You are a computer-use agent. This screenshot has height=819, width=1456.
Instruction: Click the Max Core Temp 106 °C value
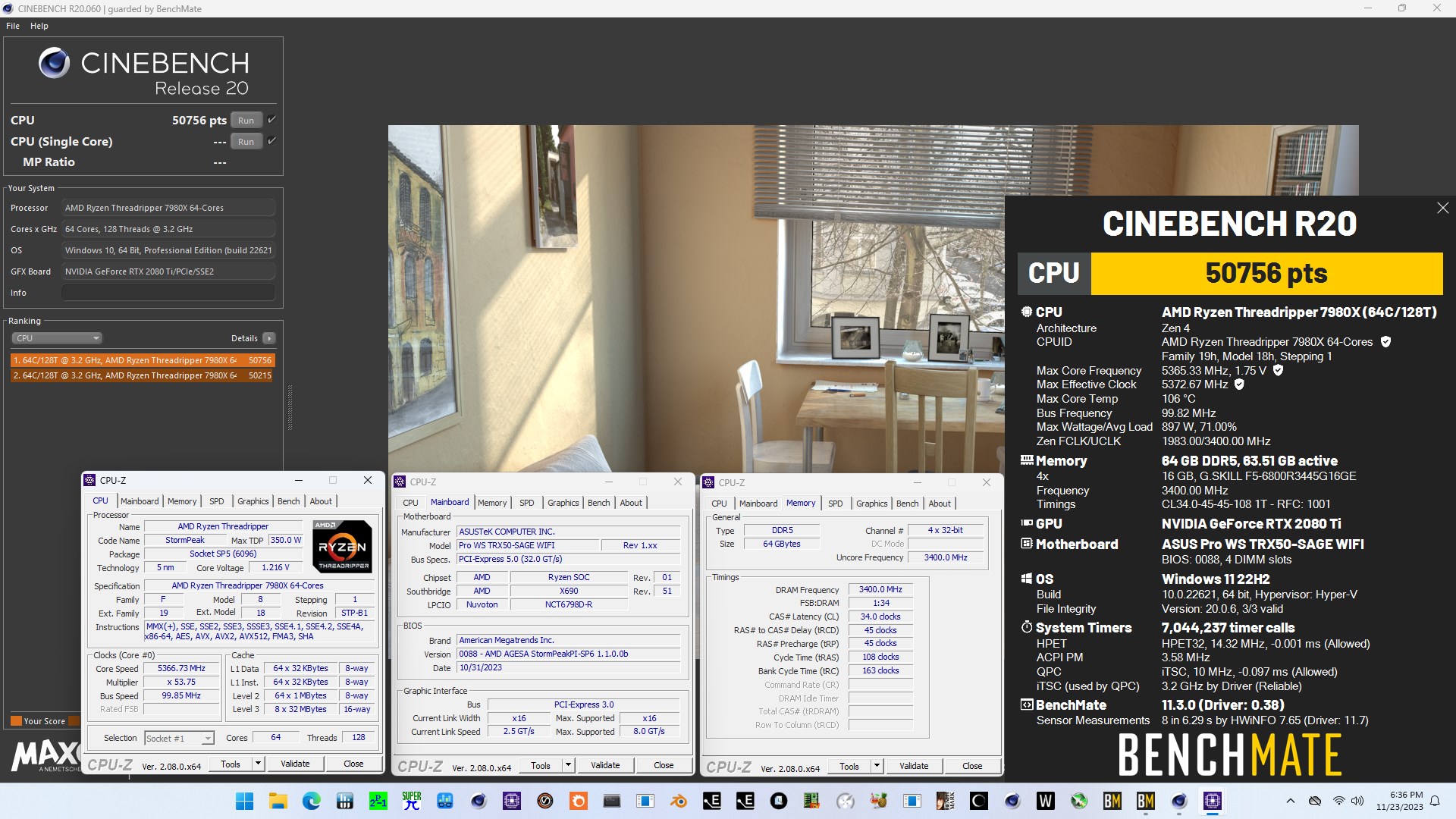[1178, 399]
